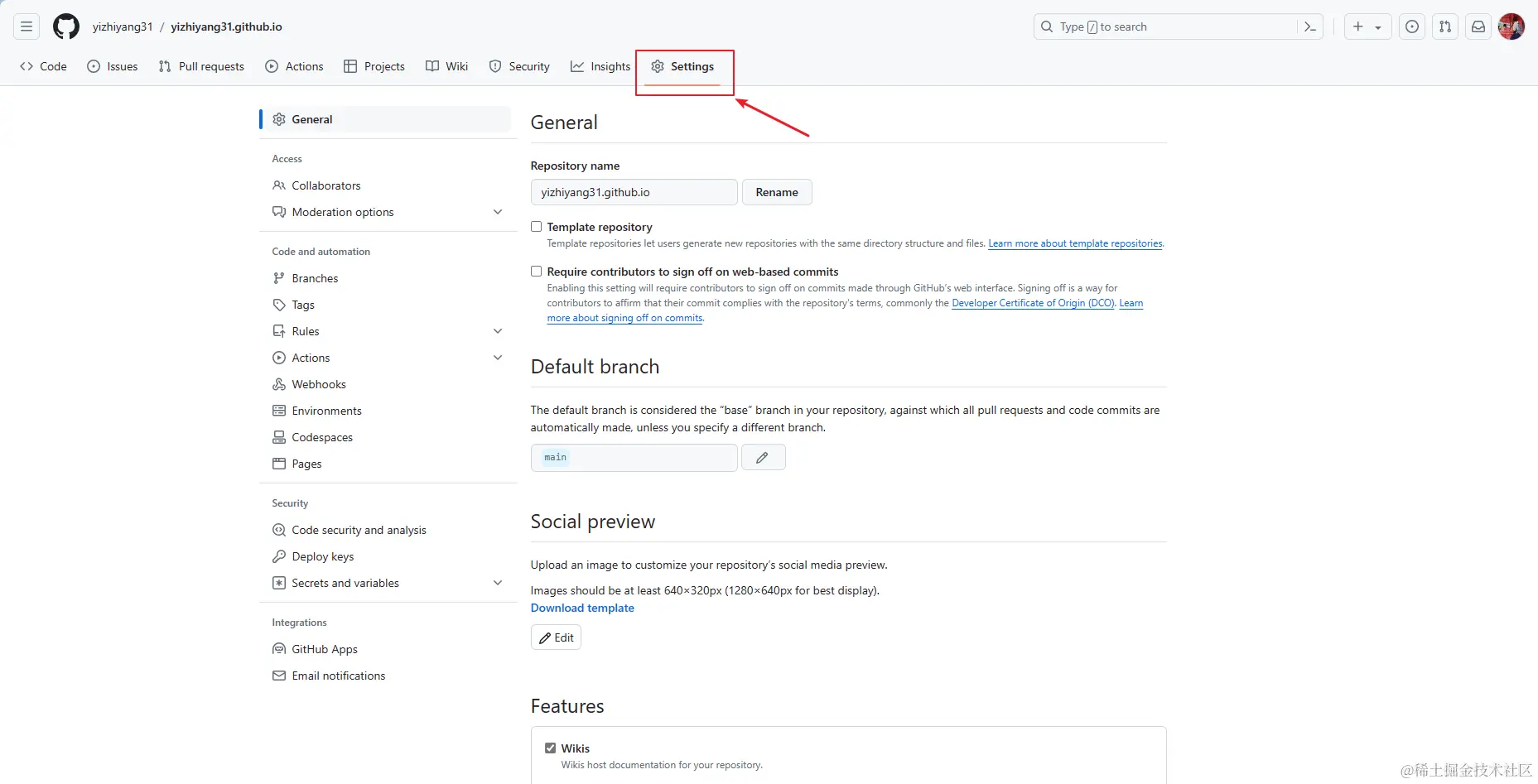Click the Code security shield-search icon
The image size is (1538, 784).
click(x=279, y=530)
